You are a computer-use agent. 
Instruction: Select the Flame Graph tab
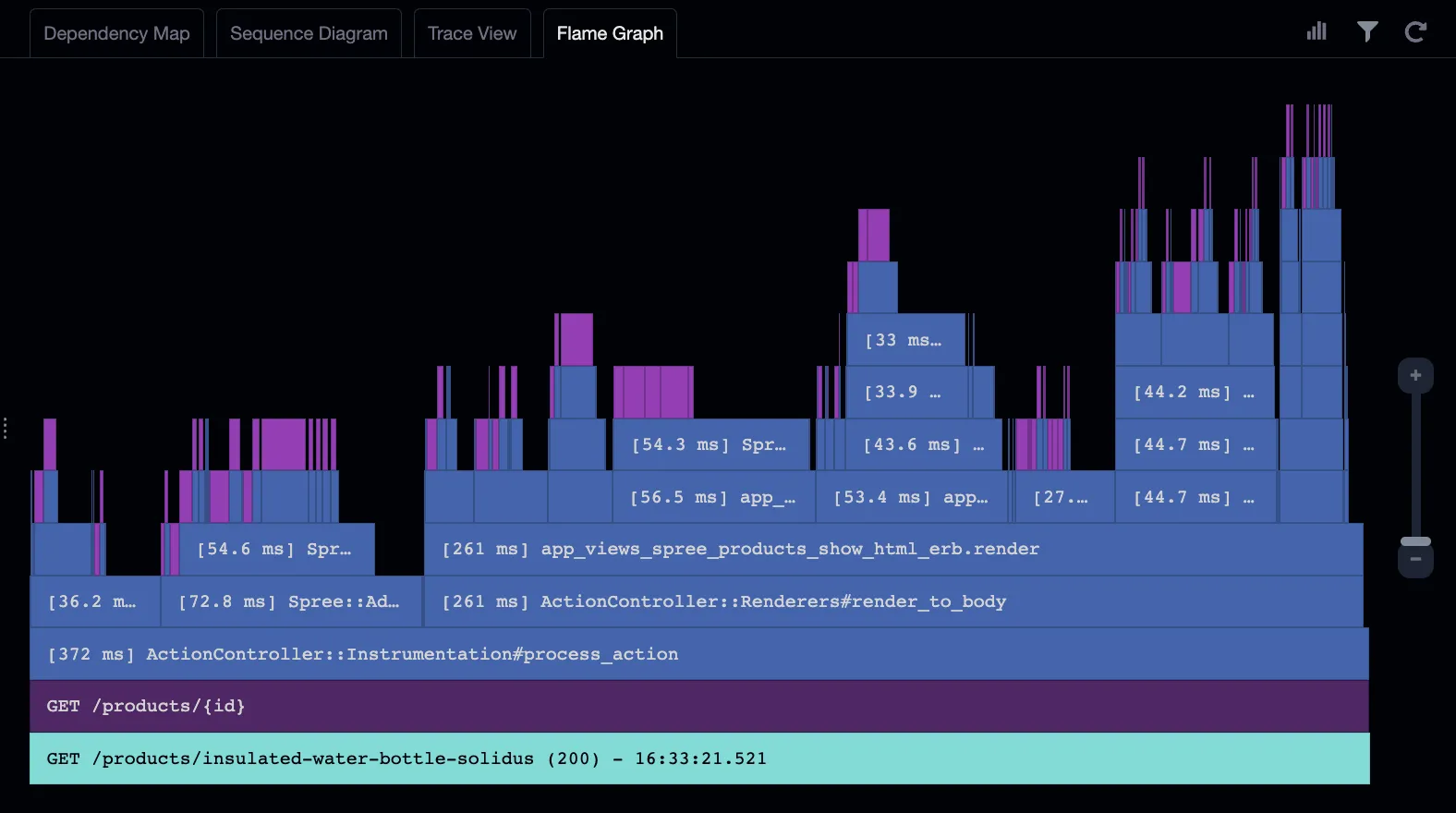(610, 33)
